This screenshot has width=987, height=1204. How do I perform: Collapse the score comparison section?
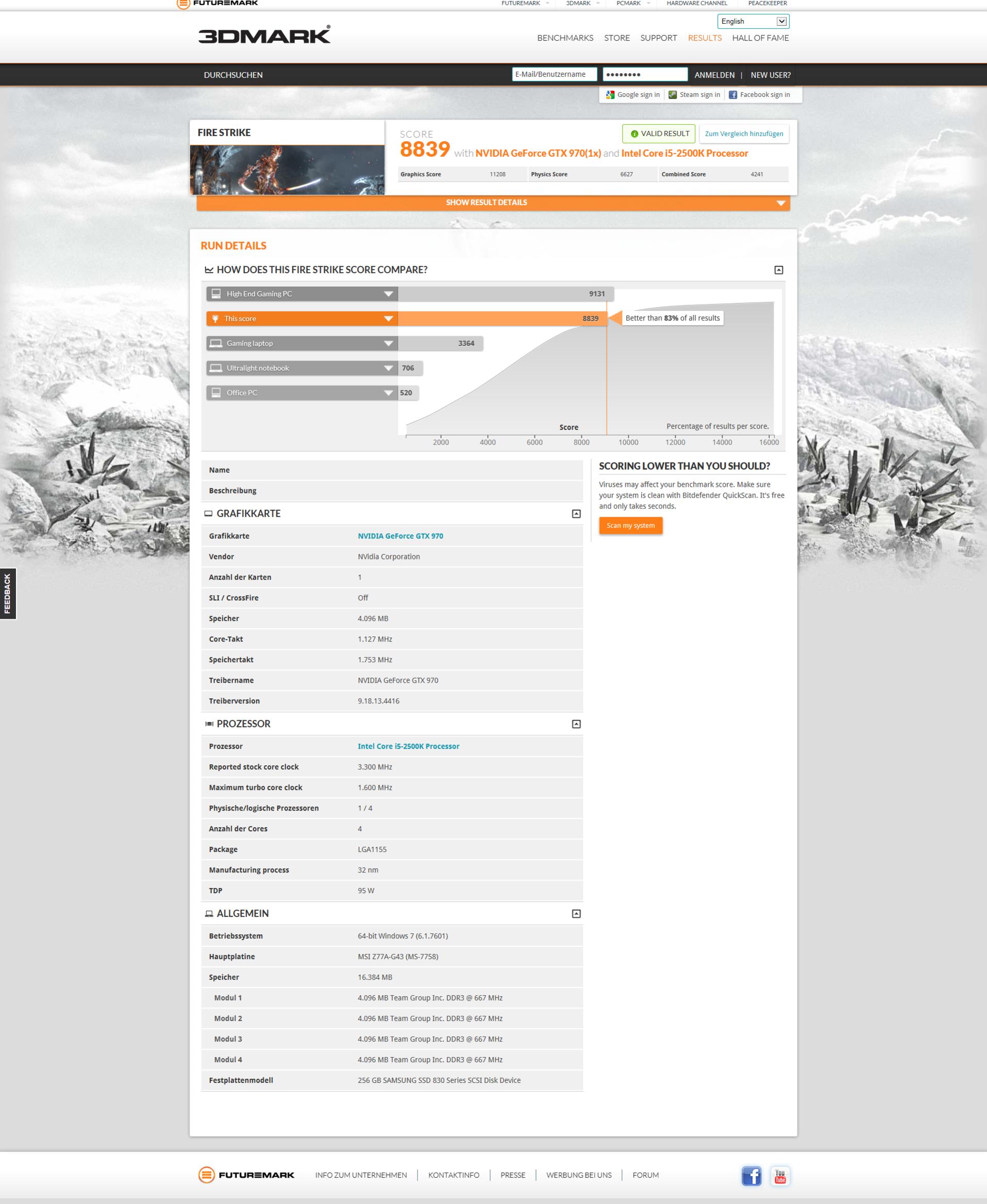(779, 270)
